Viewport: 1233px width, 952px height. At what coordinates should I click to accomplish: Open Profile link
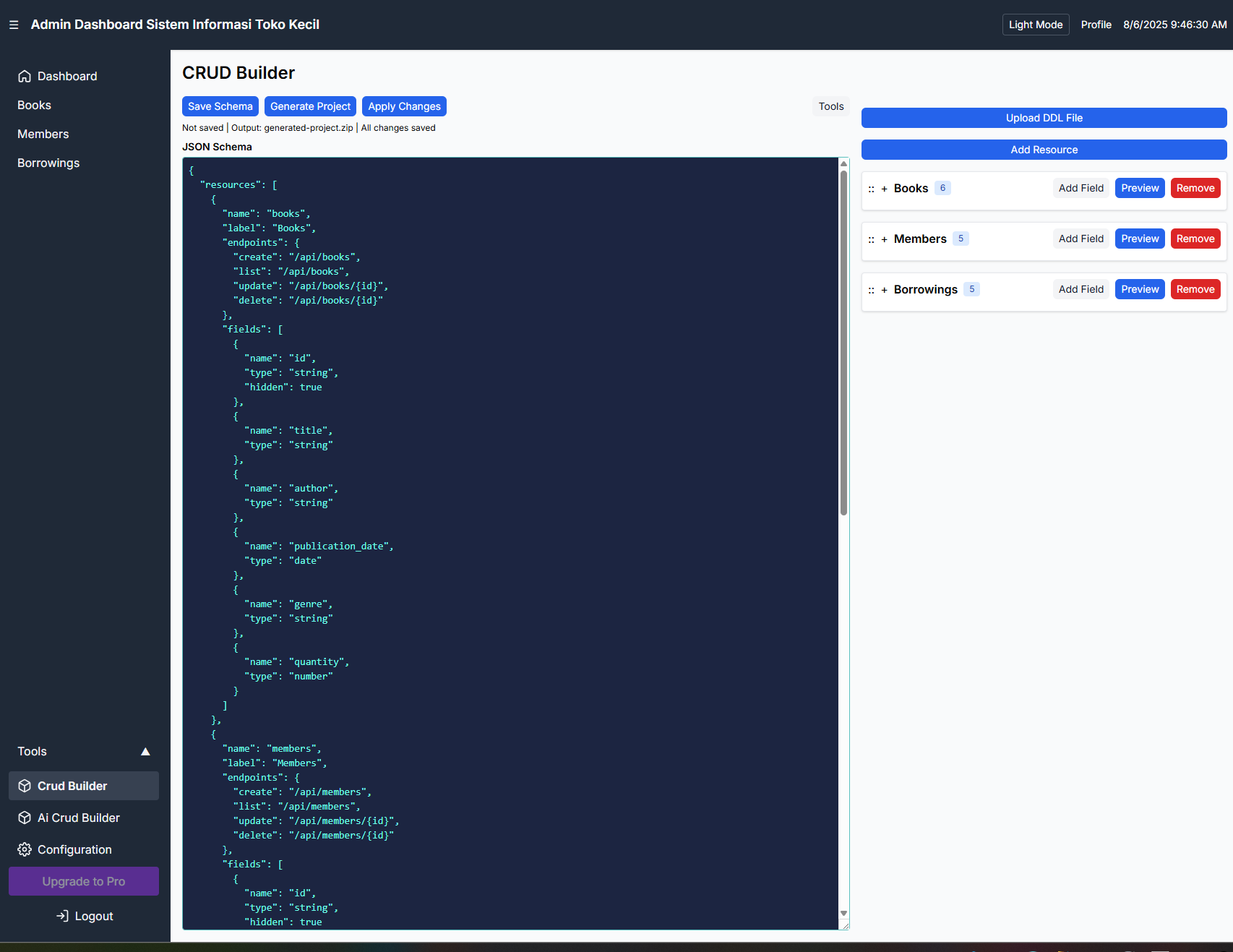pos(1096,25)
